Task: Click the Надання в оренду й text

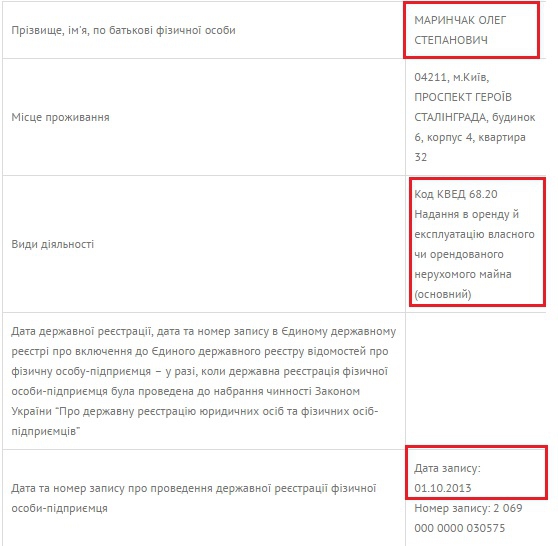Action: 467,214
